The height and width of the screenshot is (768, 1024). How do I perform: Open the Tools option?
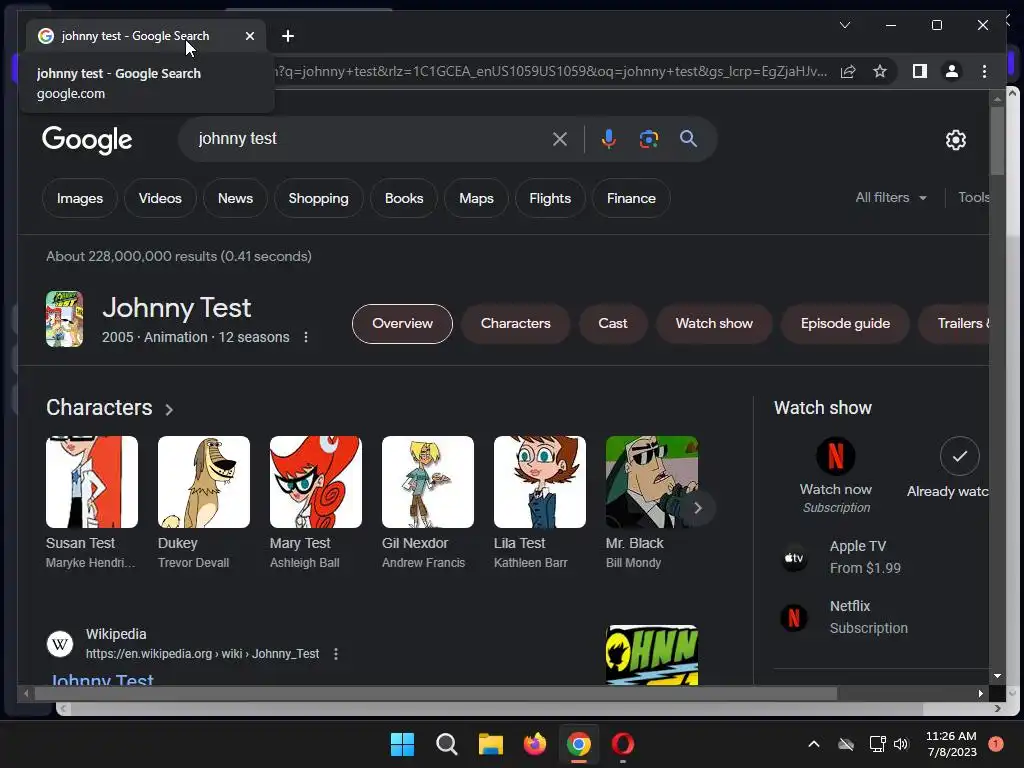coord(973,197)
